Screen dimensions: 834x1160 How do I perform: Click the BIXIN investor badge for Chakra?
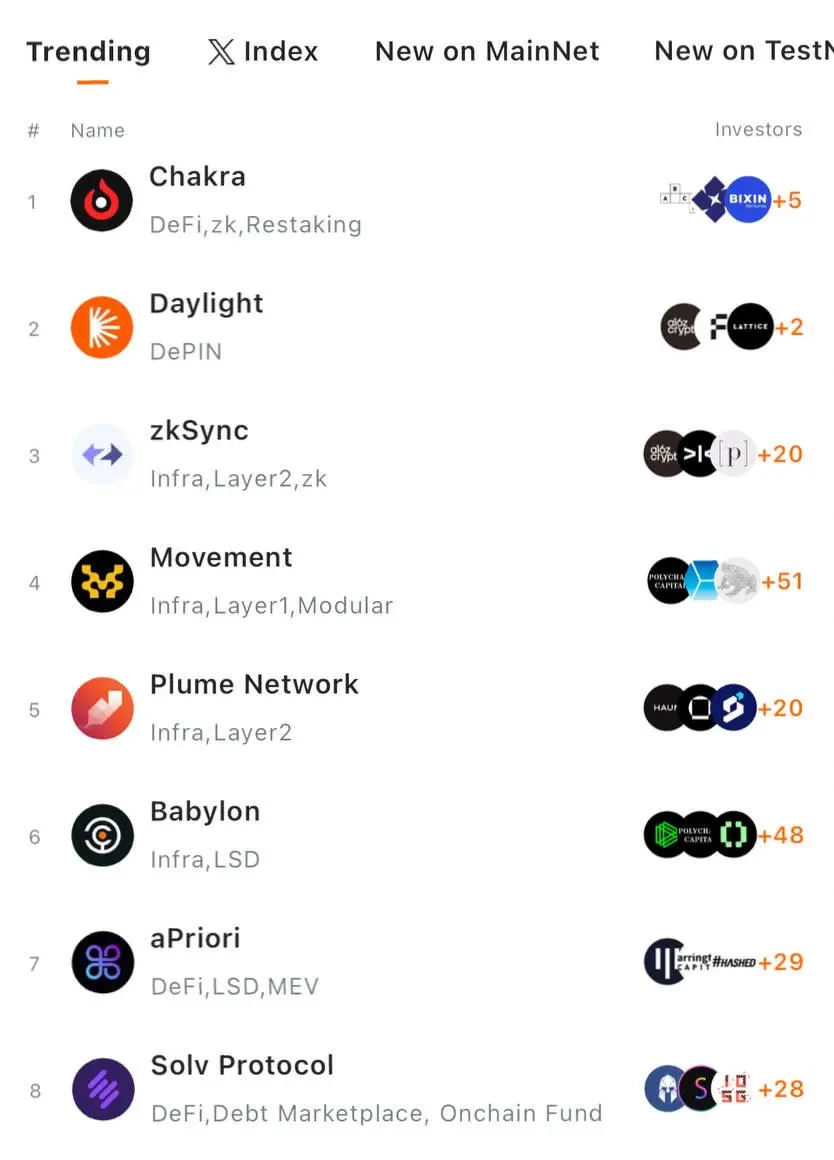click(x=747, y=199)
